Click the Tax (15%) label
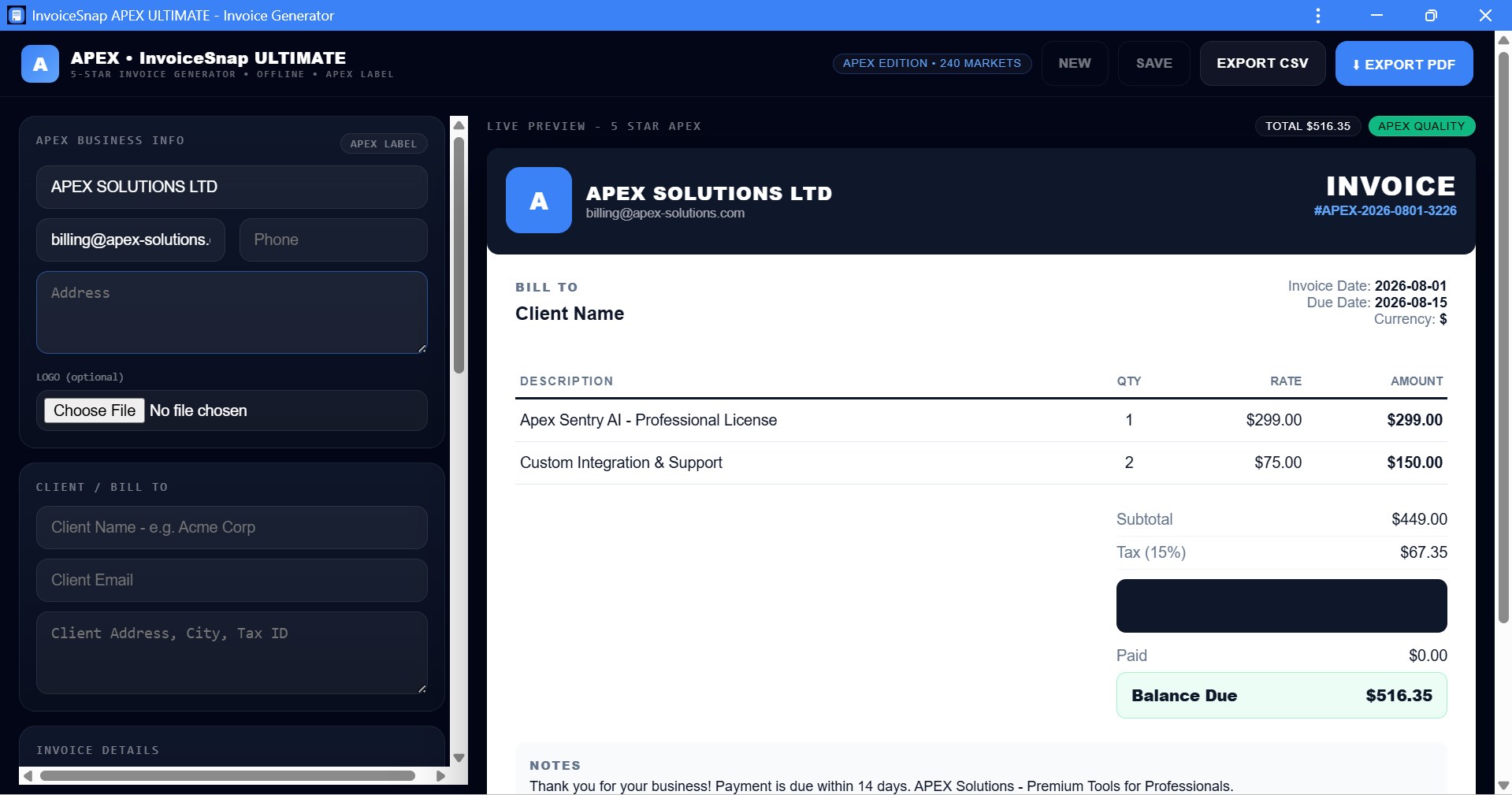This screenshot has width=1512, height=795. (x=1150, y=552)
